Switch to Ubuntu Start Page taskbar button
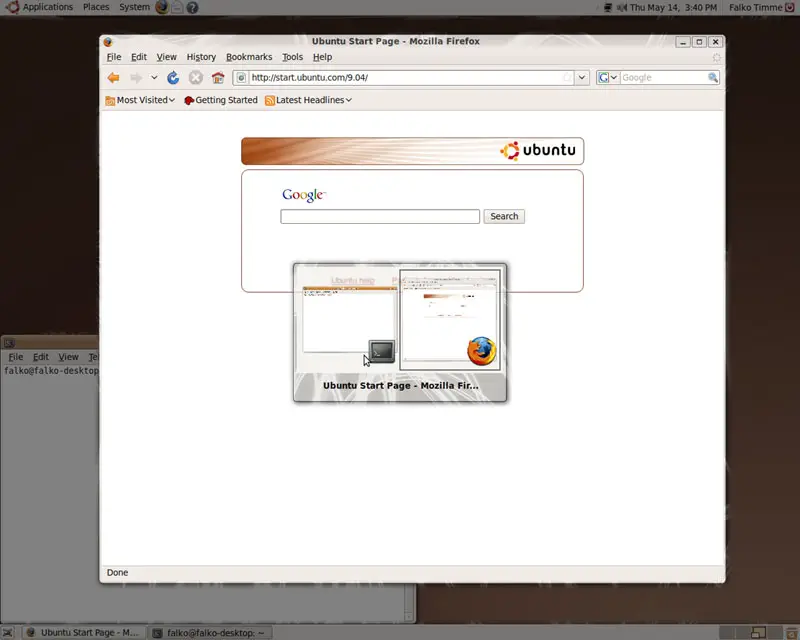 83,633
